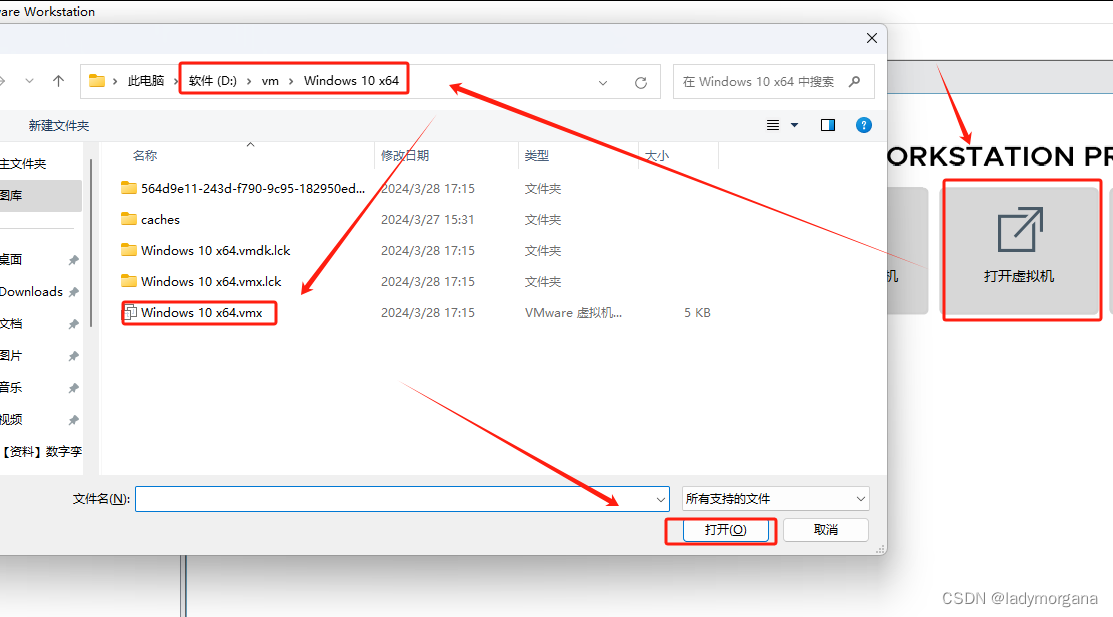Click the 5 KB size cell

[697, 312]
